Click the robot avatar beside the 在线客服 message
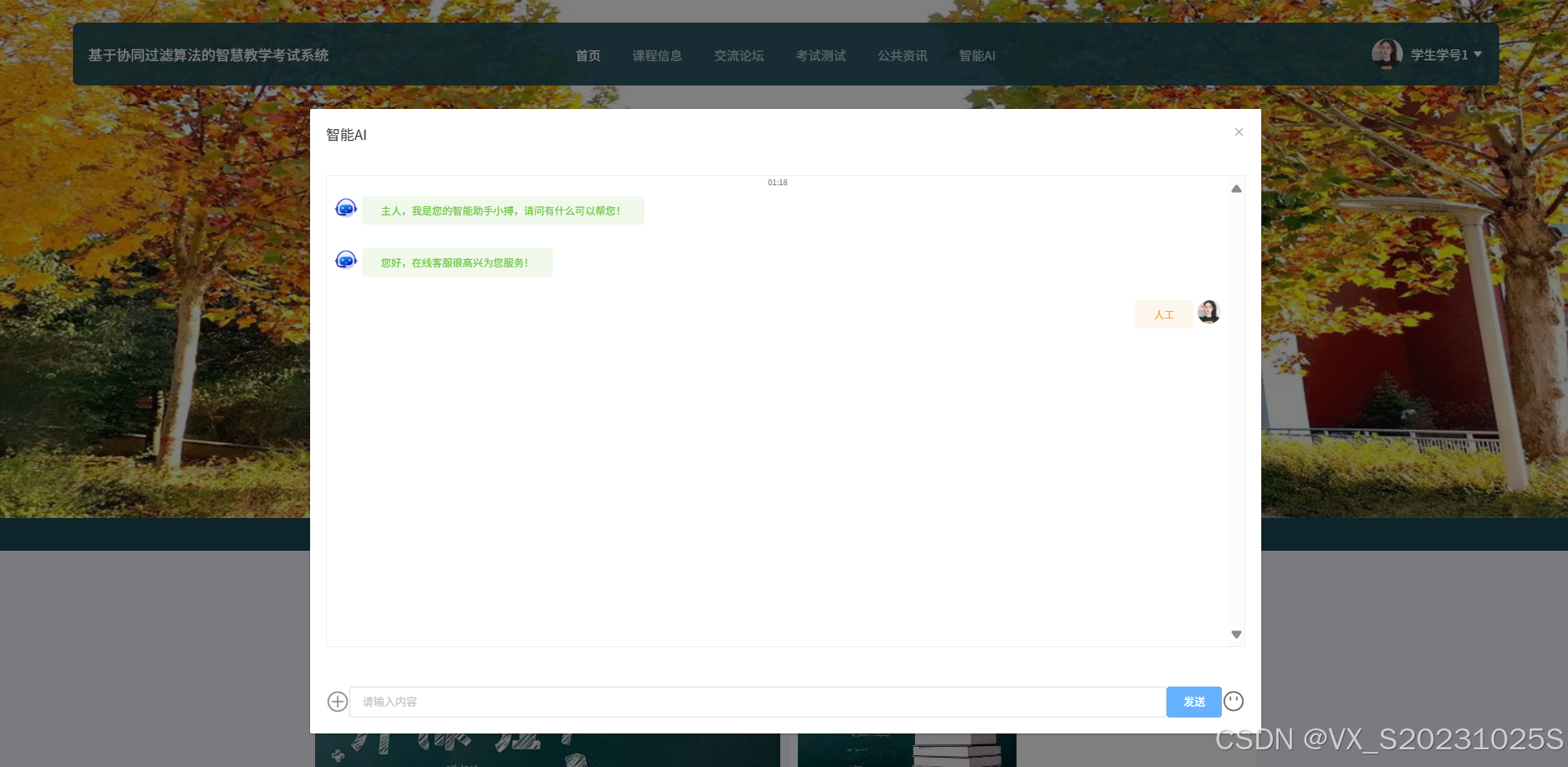 coord(345,260)
